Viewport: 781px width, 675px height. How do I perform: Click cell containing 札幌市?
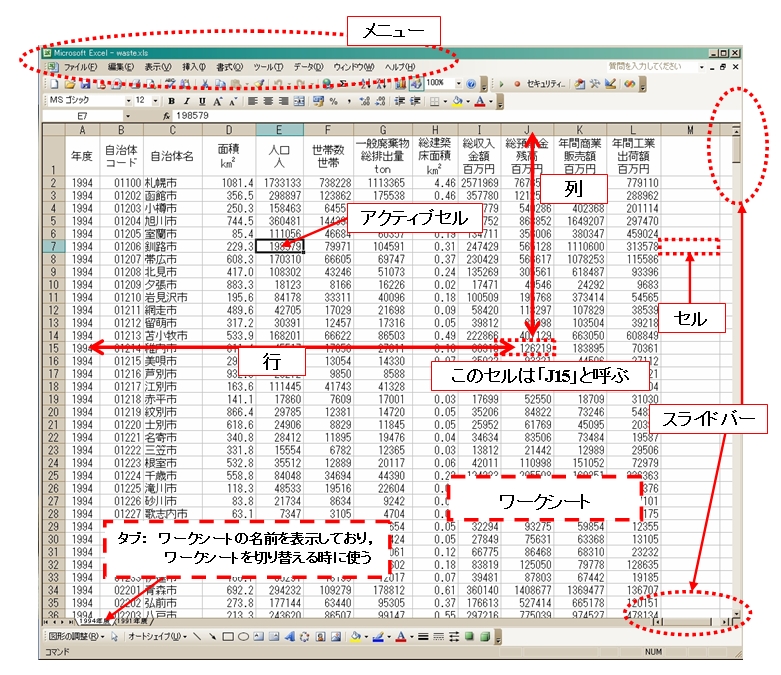pos(172,183)
